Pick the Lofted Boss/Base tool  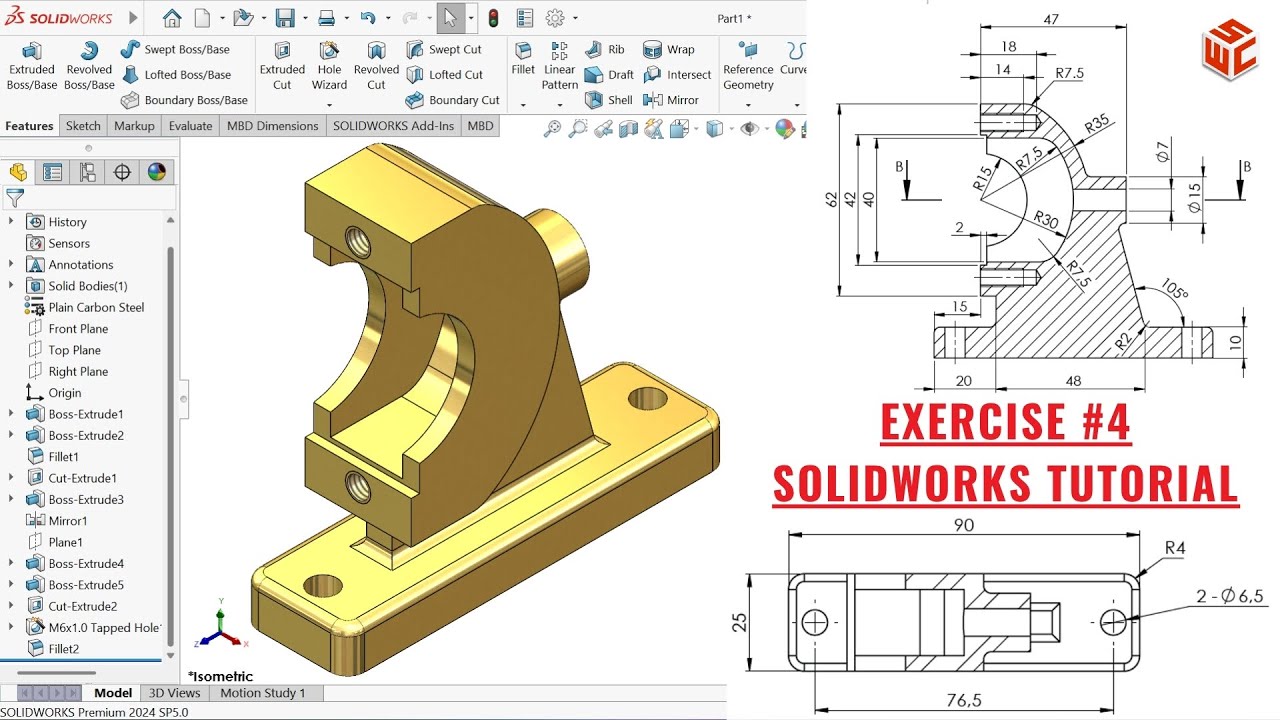click(x=176, y=74)
